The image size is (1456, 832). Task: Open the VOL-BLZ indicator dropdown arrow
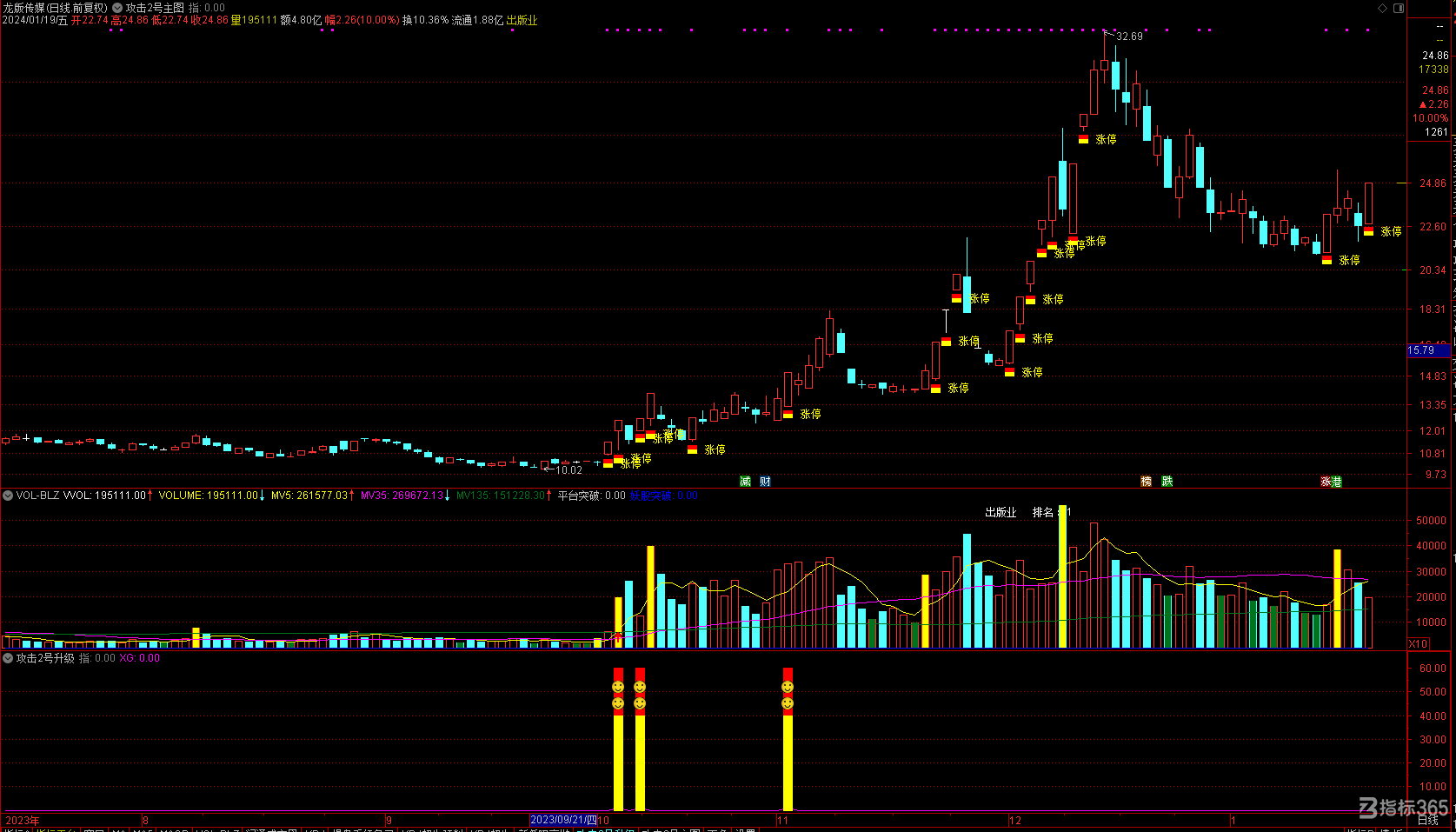tap(8, 496)
